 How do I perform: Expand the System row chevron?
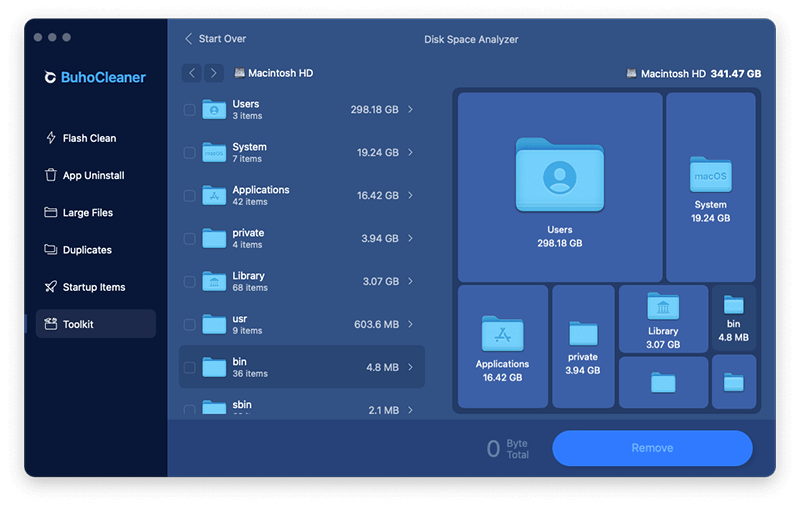click(410, 152)
